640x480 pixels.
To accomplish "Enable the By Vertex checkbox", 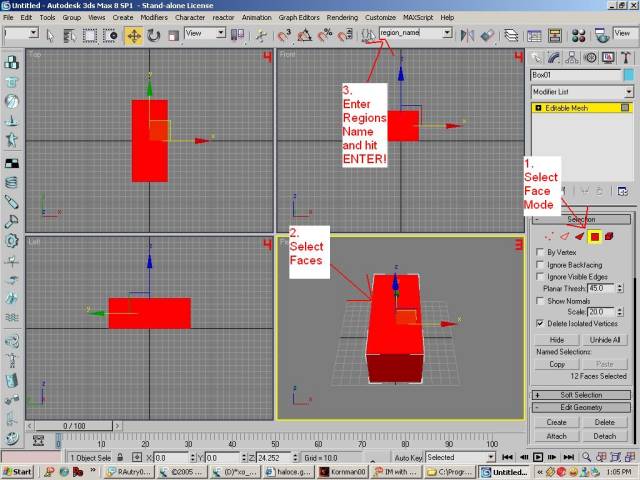I will [x=541, y=253].
